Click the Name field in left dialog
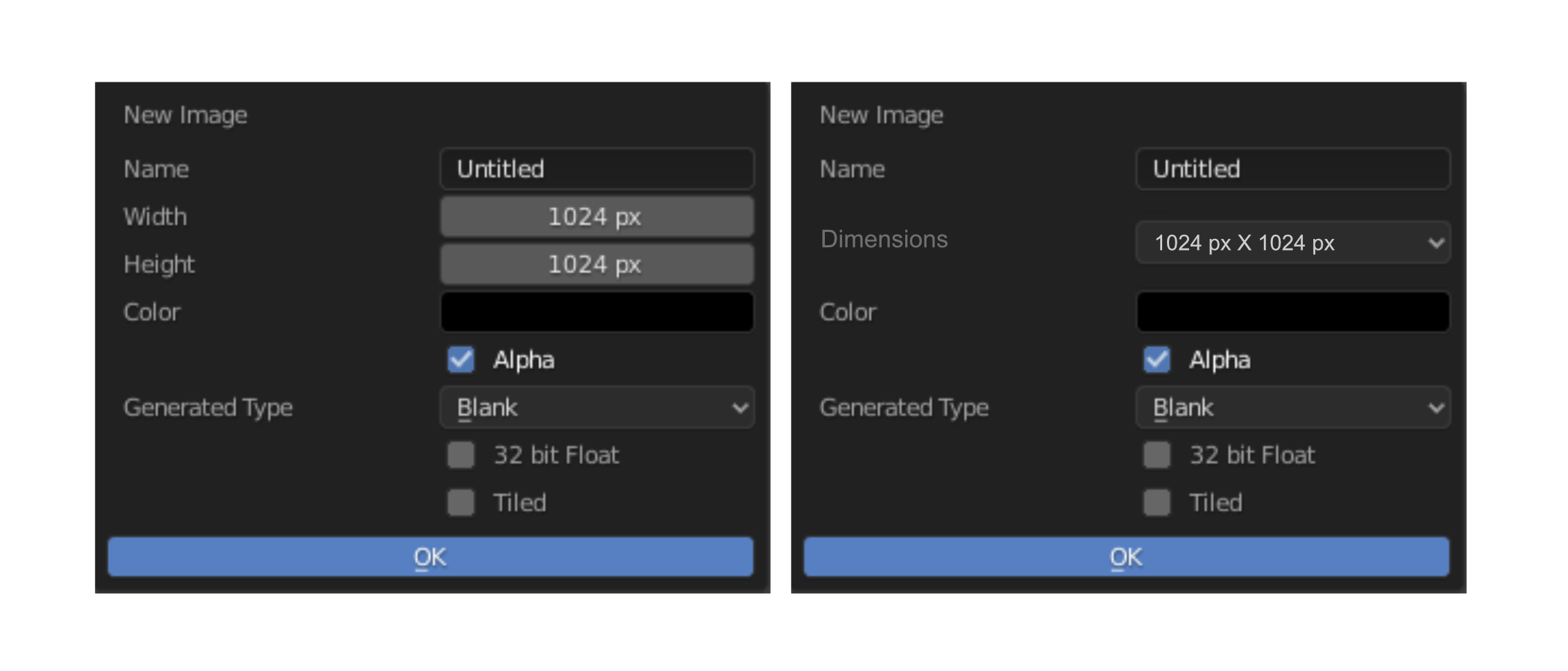The width and height of the screenshot is (1568, 671). point(597,168)
